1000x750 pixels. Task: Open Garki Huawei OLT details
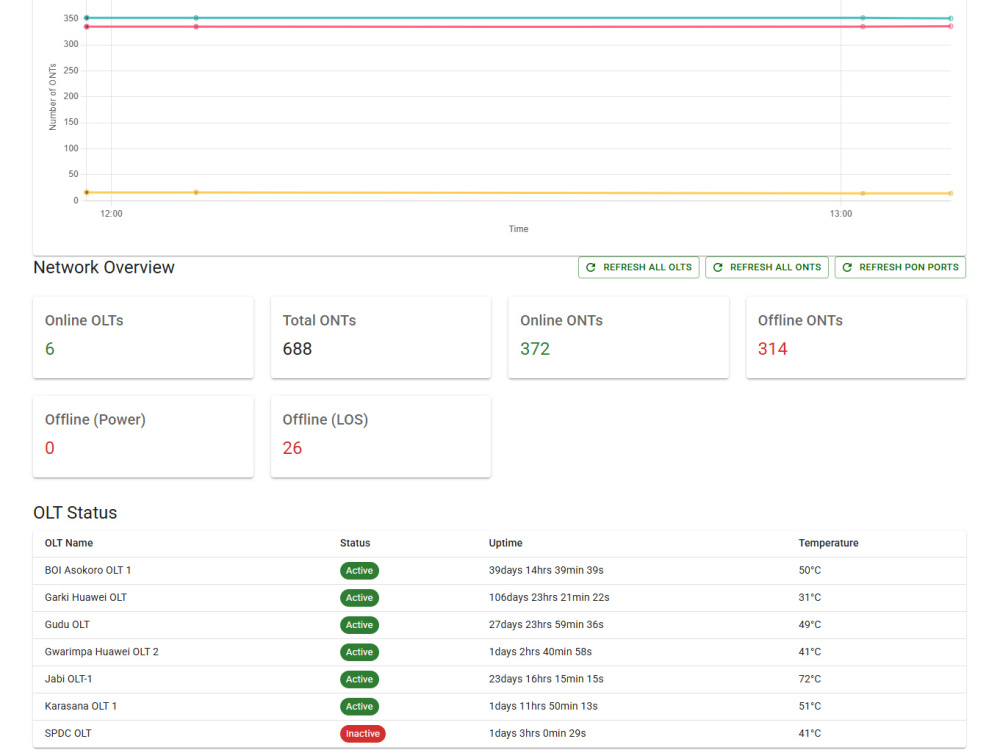pyautogui.click(x=86, y=597)
